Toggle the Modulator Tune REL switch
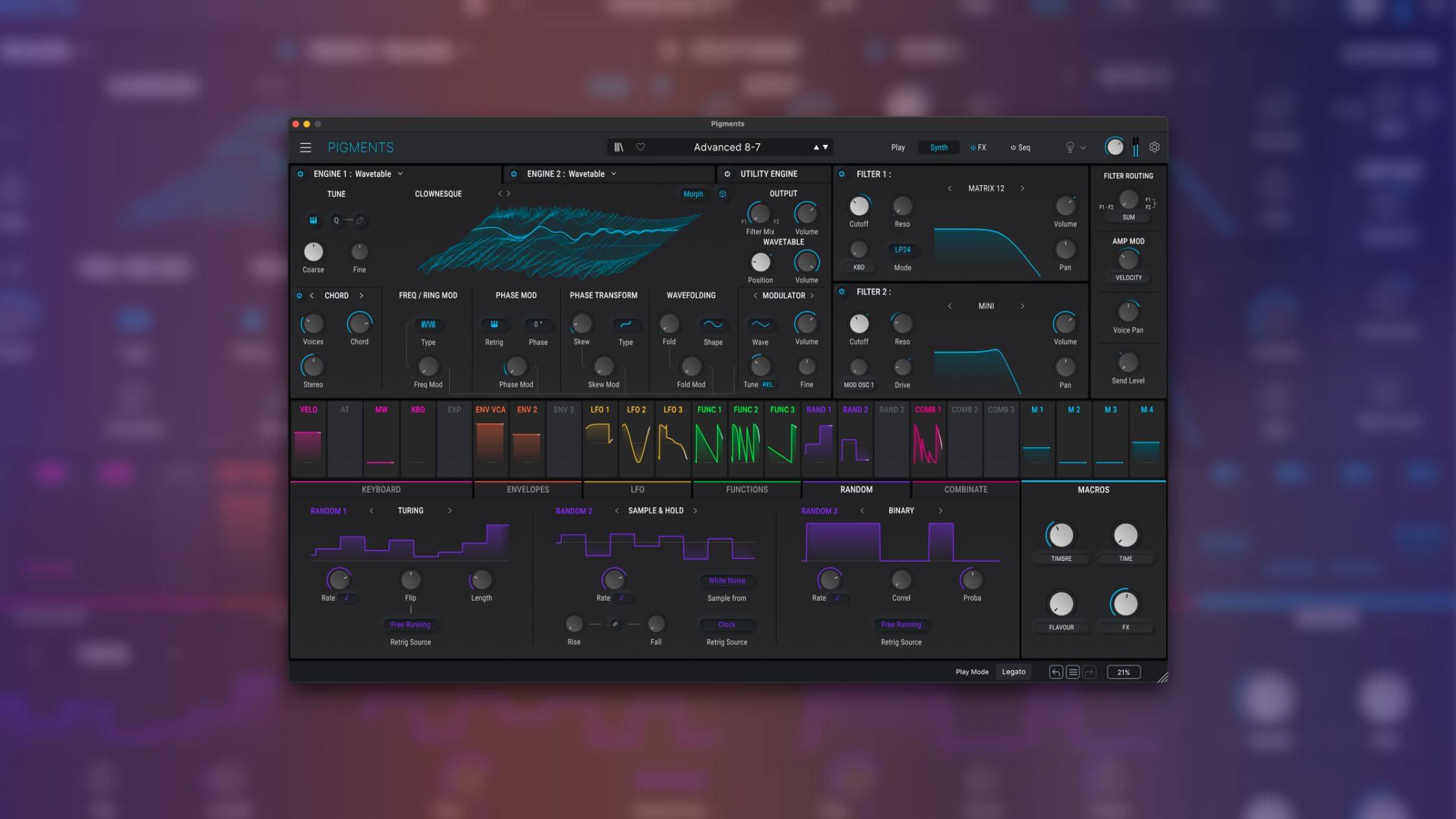Screen dimensions: 1456x819 [x=768, y=385]
